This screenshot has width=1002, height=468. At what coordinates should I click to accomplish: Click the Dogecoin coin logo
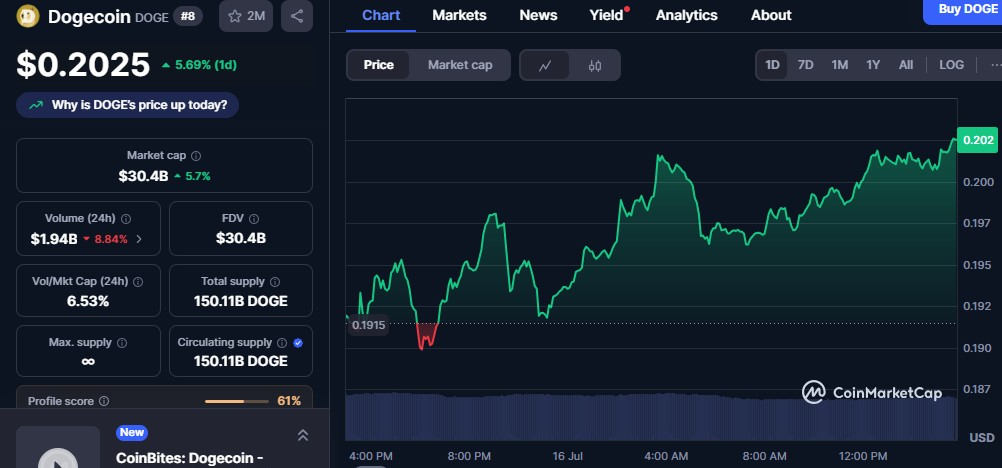pos(28,16)
